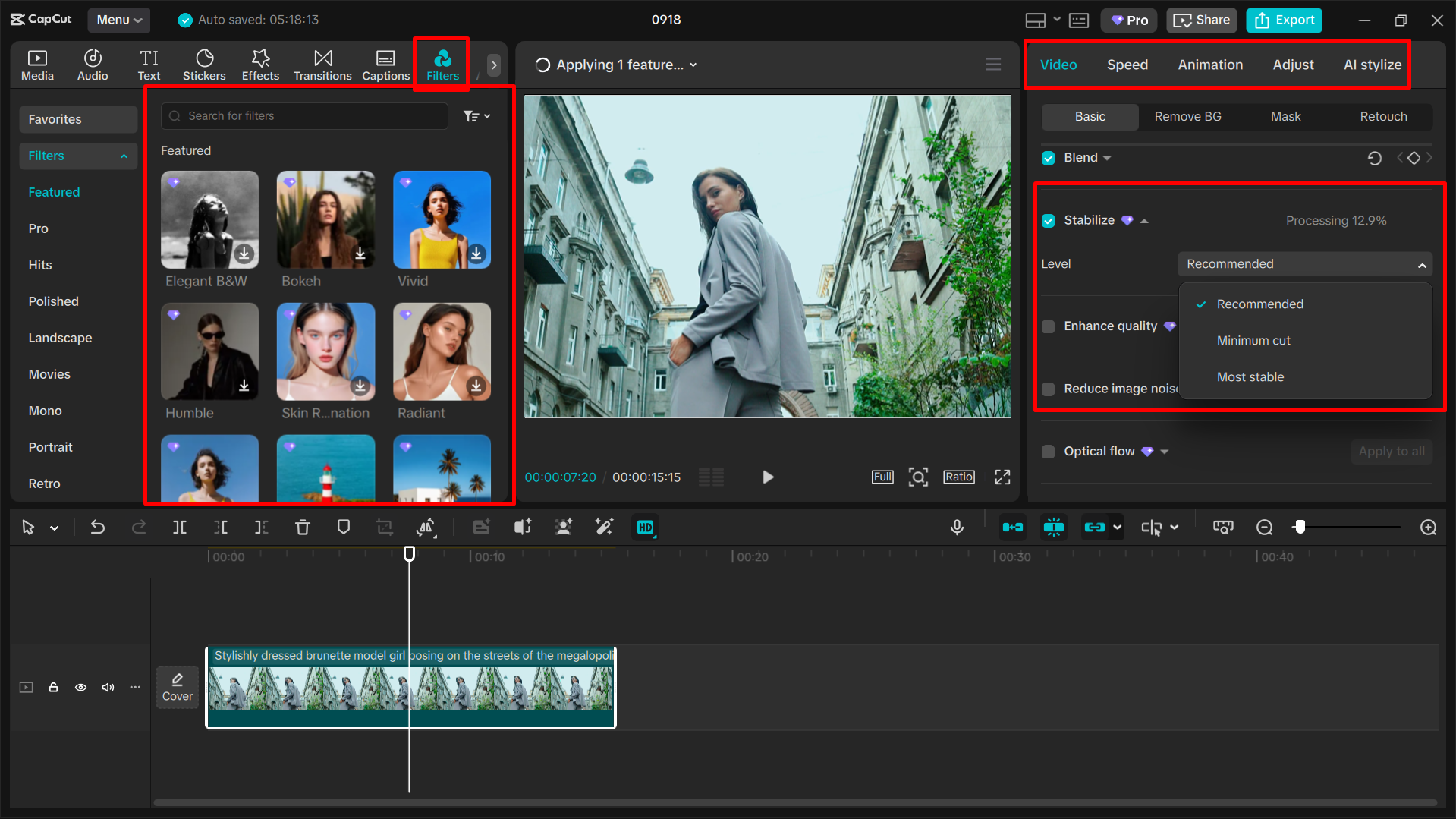Open the Level dropdown

(1303, 263)
